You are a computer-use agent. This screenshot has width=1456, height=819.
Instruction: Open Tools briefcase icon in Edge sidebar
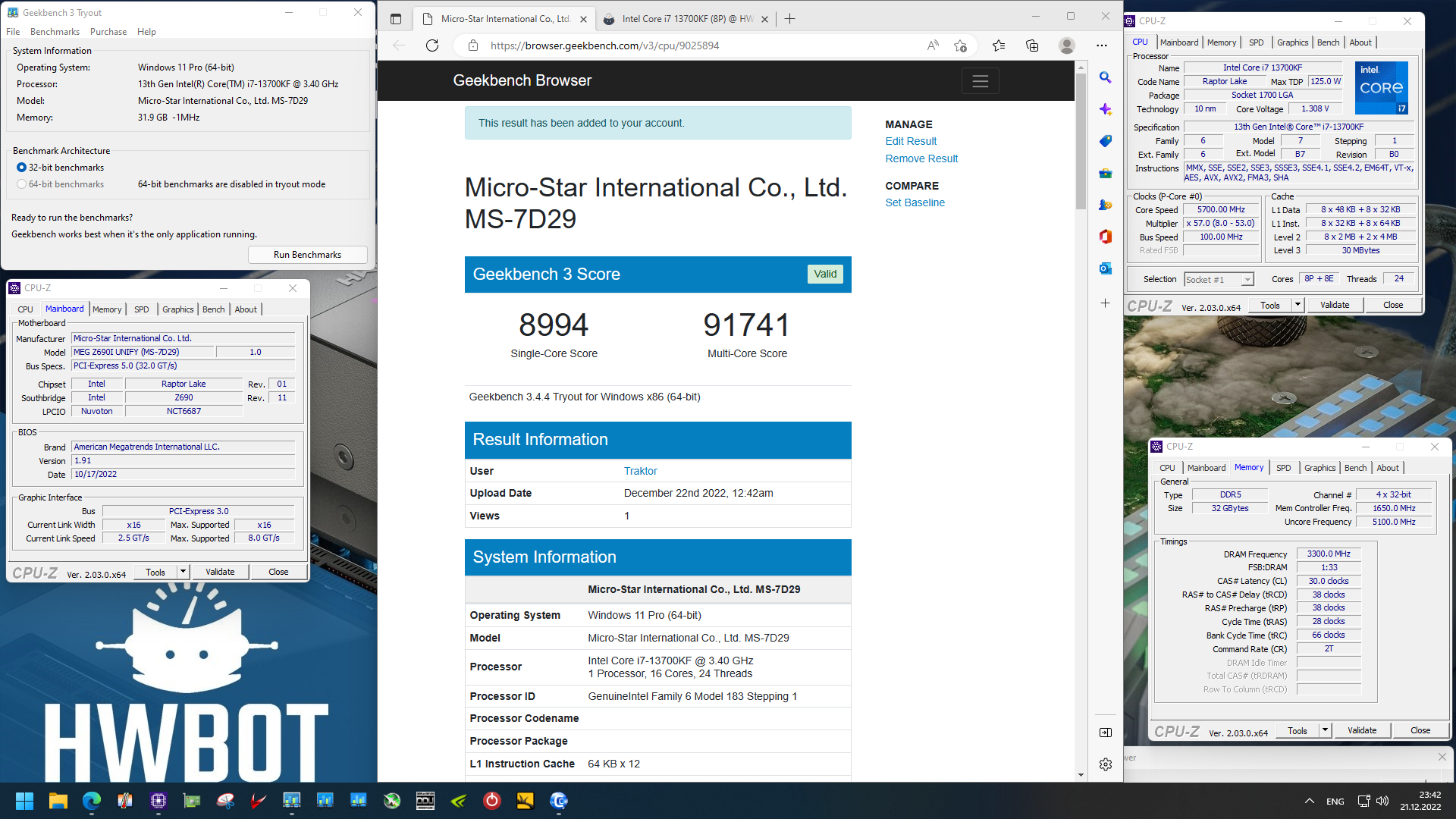tap(1106, 174)
